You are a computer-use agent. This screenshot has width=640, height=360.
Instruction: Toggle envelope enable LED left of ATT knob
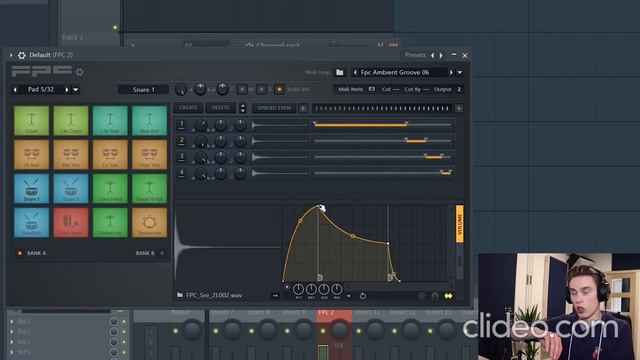point(287,287)
